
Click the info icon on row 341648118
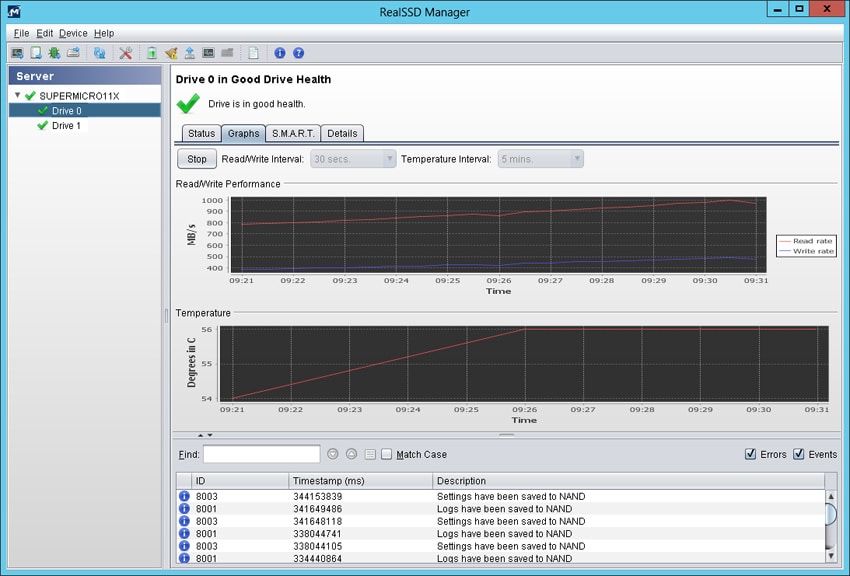coord(184,521)
